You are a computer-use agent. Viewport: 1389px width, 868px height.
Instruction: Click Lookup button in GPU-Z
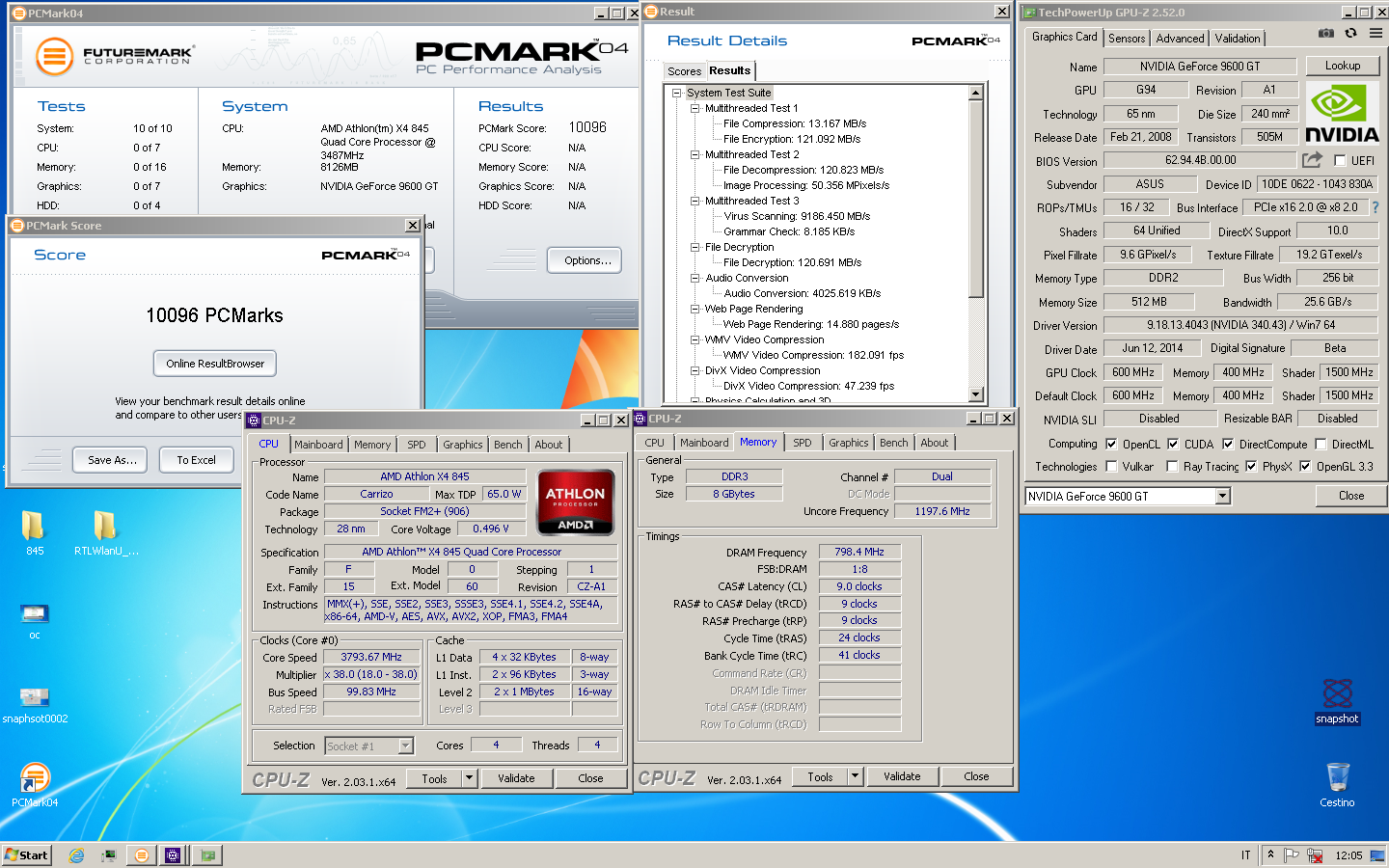coord(1343,66)
